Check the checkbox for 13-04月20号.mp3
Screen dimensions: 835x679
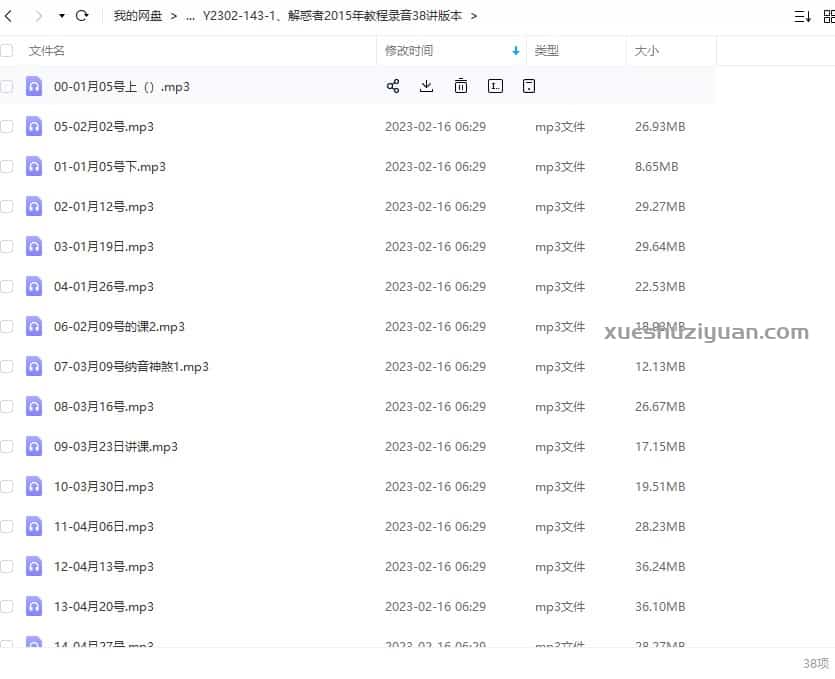(x=7, y=607)
